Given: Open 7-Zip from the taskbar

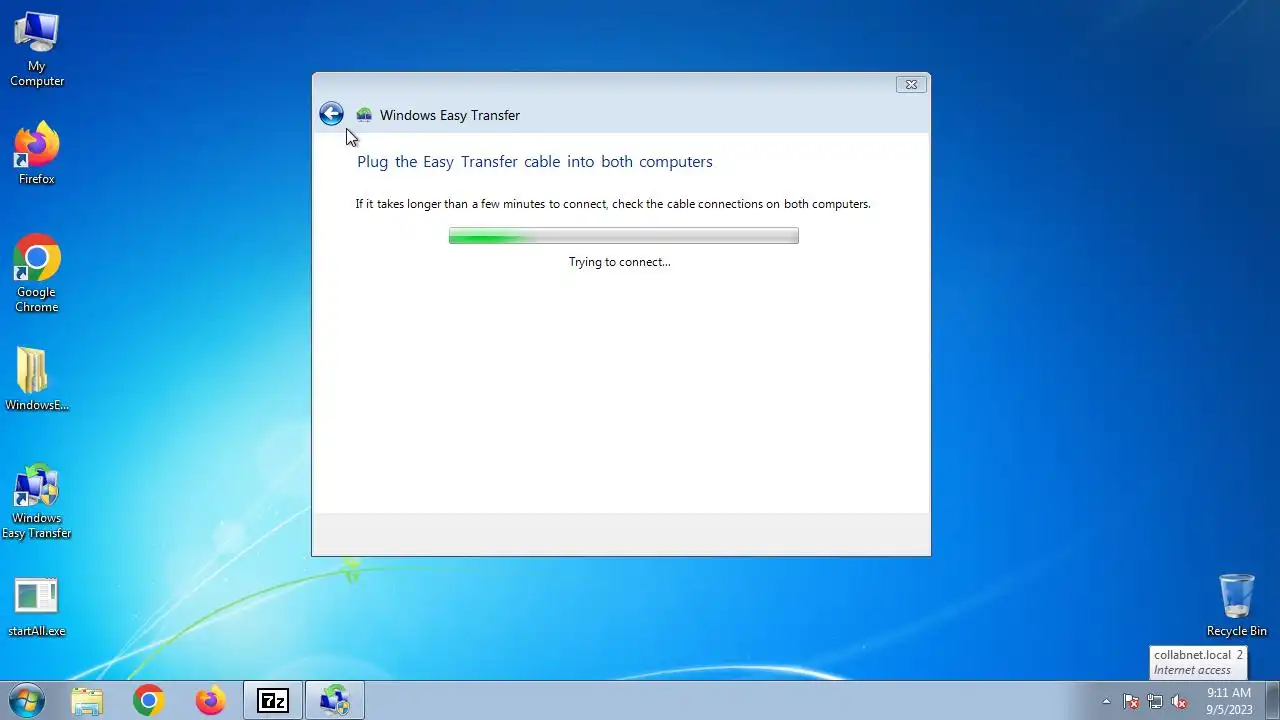Looking at the screenshot, I should (x=273, y=701).
